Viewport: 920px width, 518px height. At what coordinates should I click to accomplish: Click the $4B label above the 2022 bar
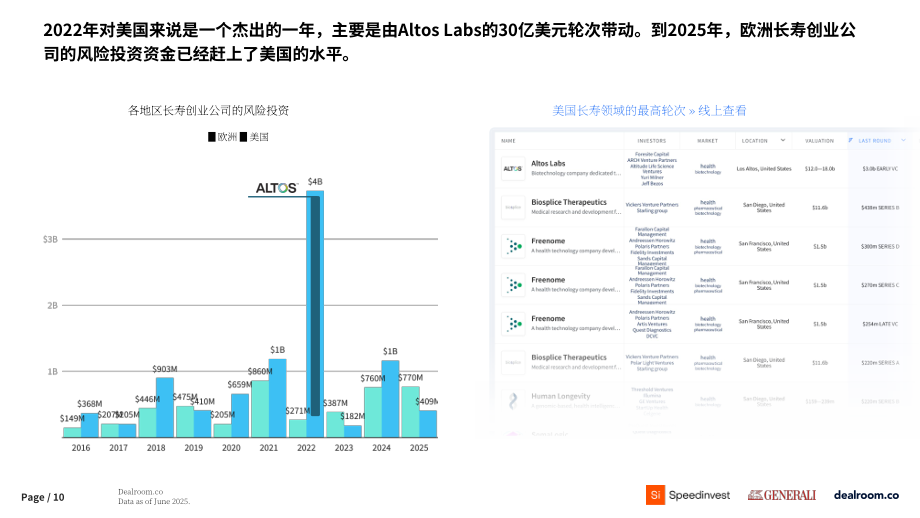coord(315,182)
